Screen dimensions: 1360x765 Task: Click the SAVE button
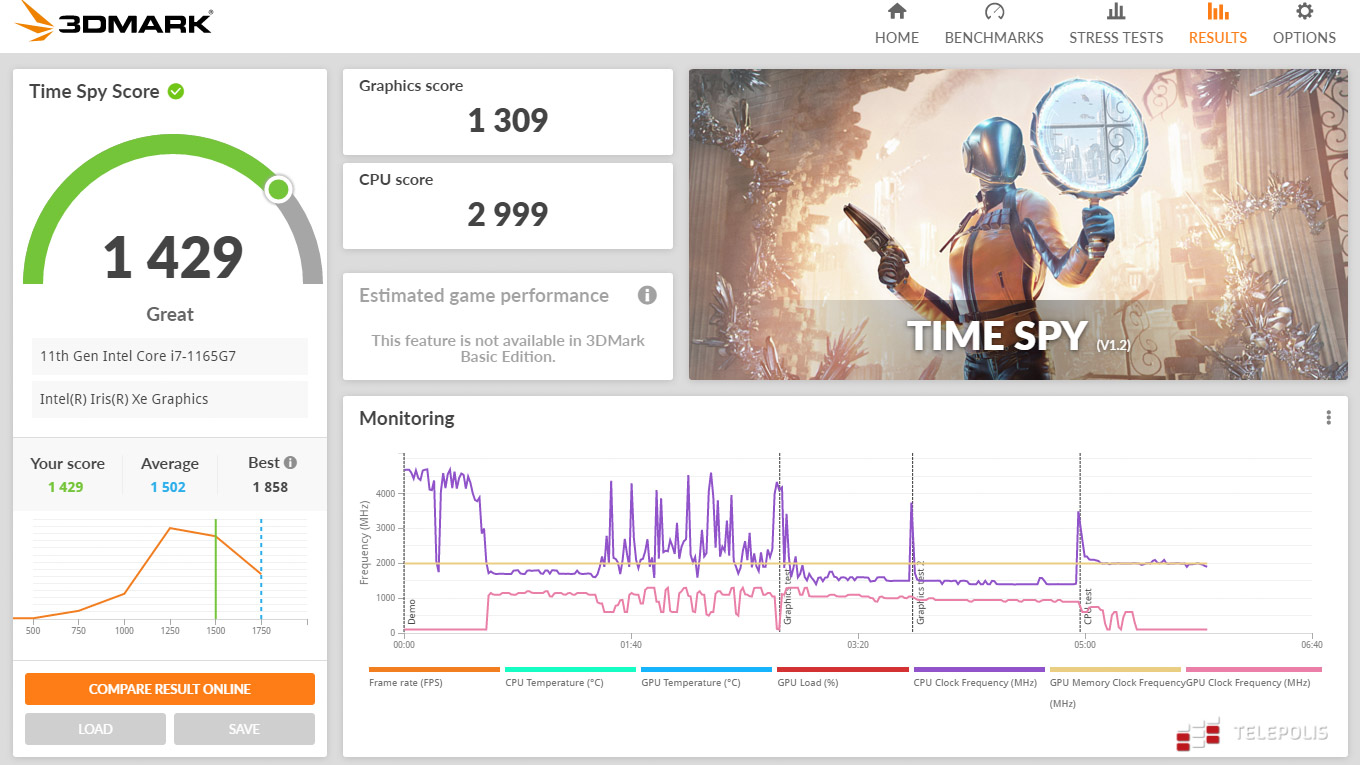pos(244,729)
